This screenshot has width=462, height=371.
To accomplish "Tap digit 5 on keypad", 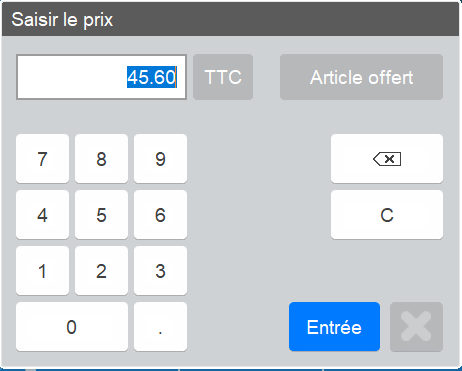I will click(101, 215).
